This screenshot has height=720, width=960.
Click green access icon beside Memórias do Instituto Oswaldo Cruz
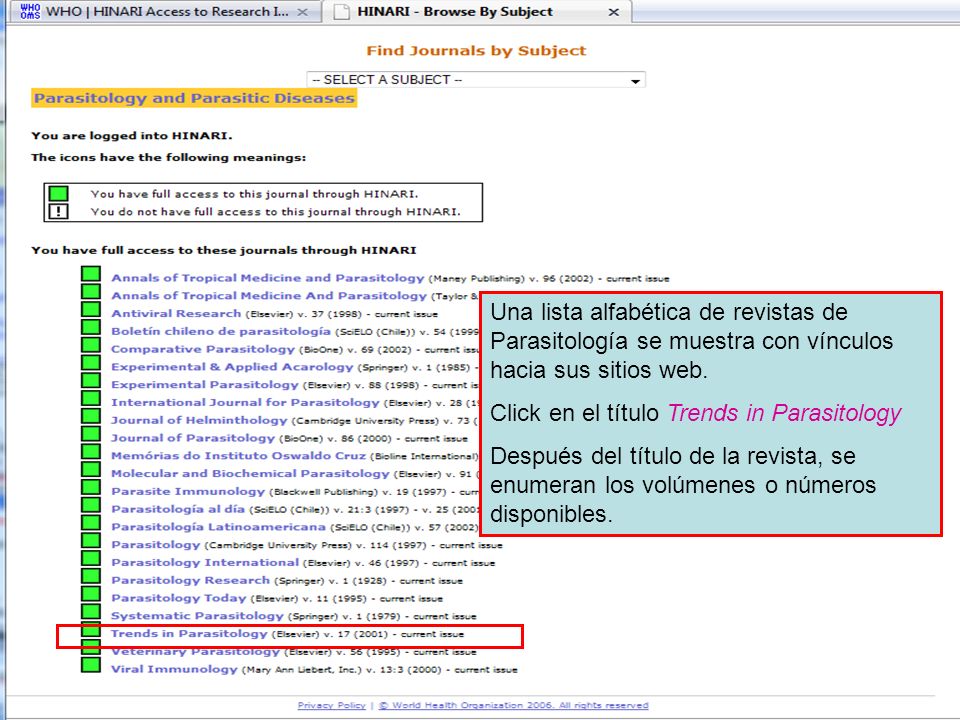pos(91,451)
